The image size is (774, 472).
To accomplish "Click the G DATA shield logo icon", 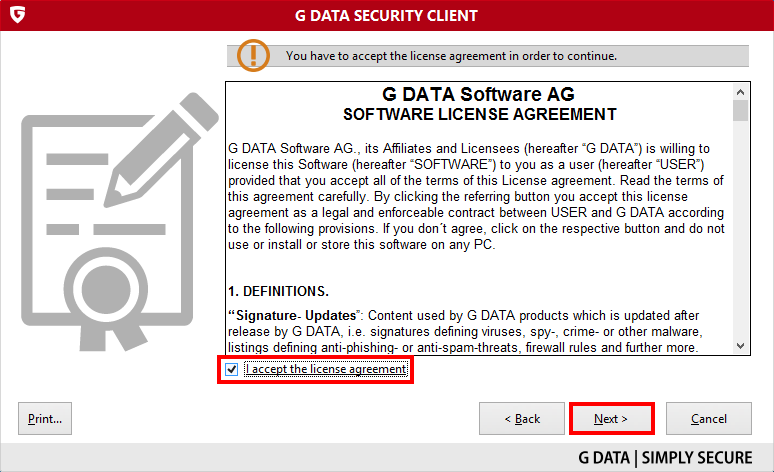I will tap(16, 16).
